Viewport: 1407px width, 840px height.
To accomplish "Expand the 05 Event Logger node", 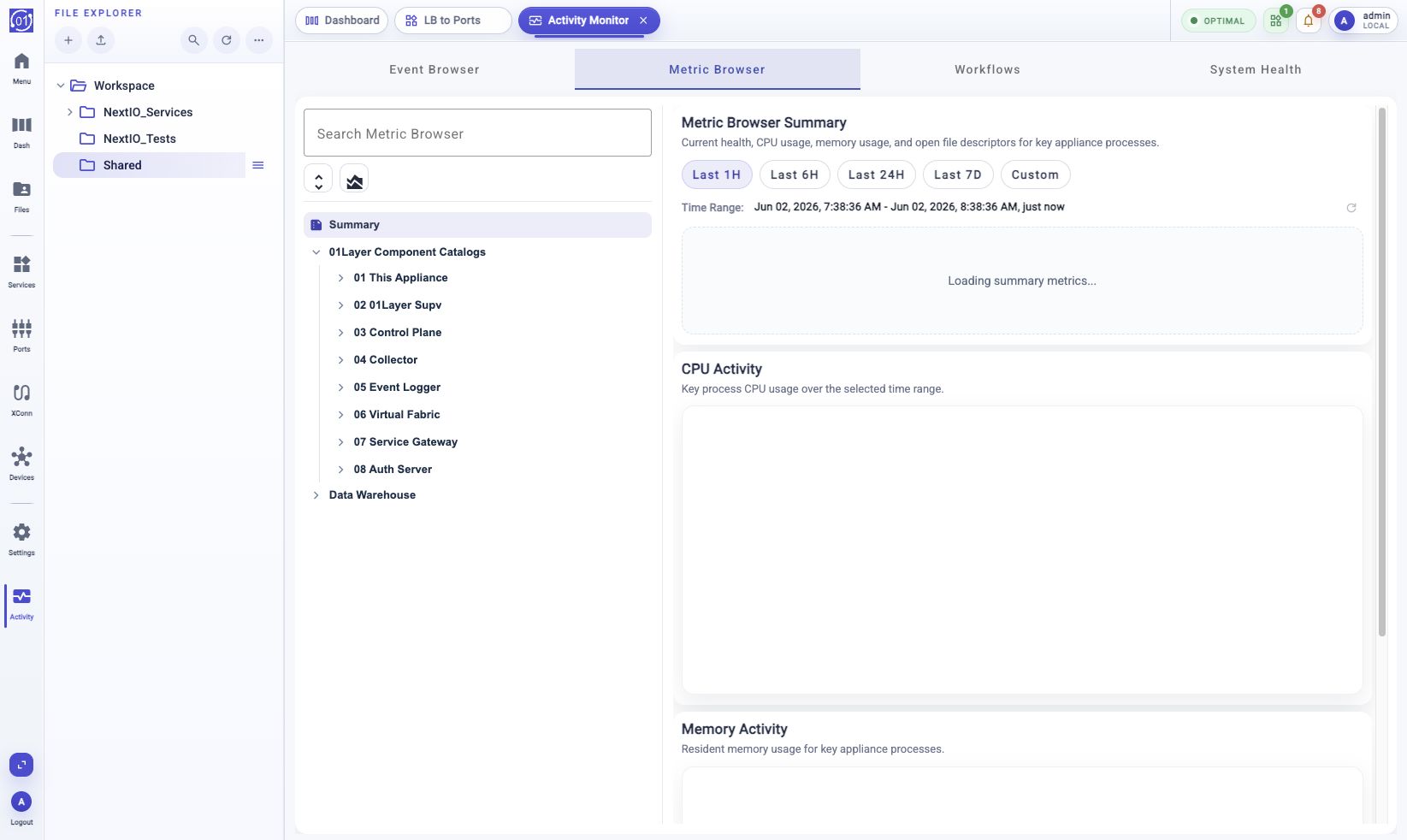I will pyautogui.click(x=341, y=387).
